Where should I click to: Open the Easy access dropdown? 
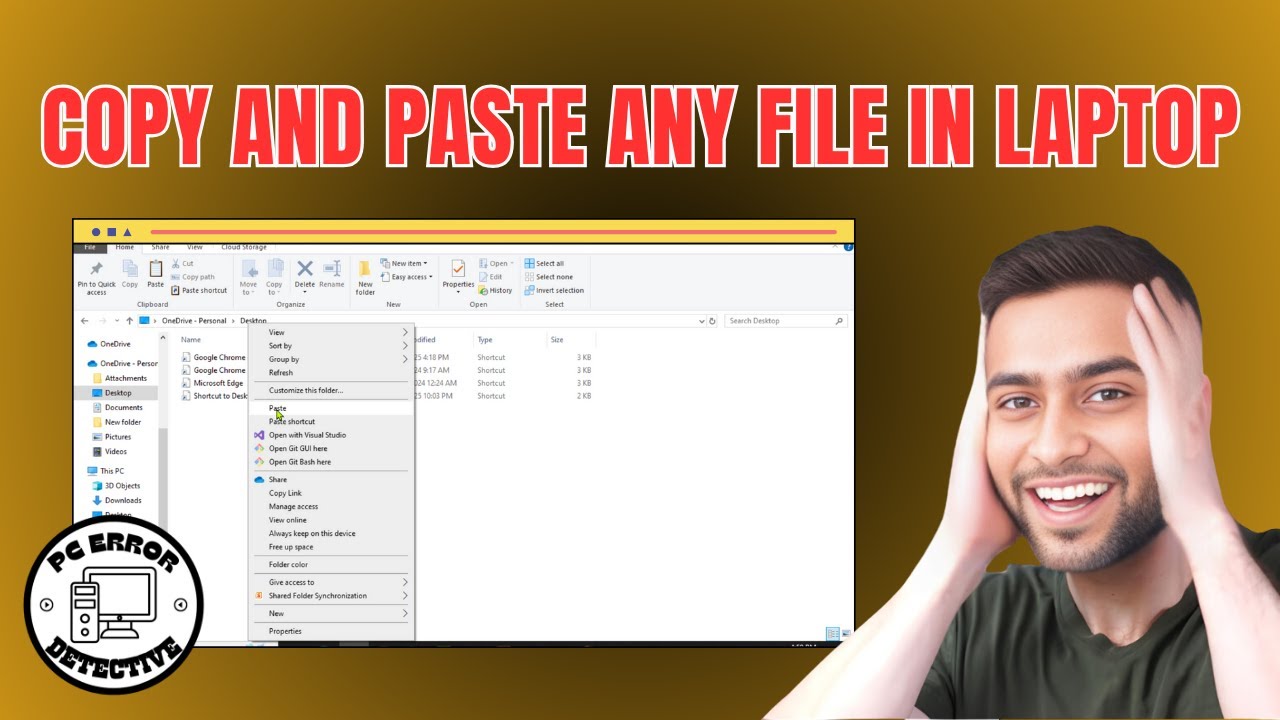pos(407,277)
